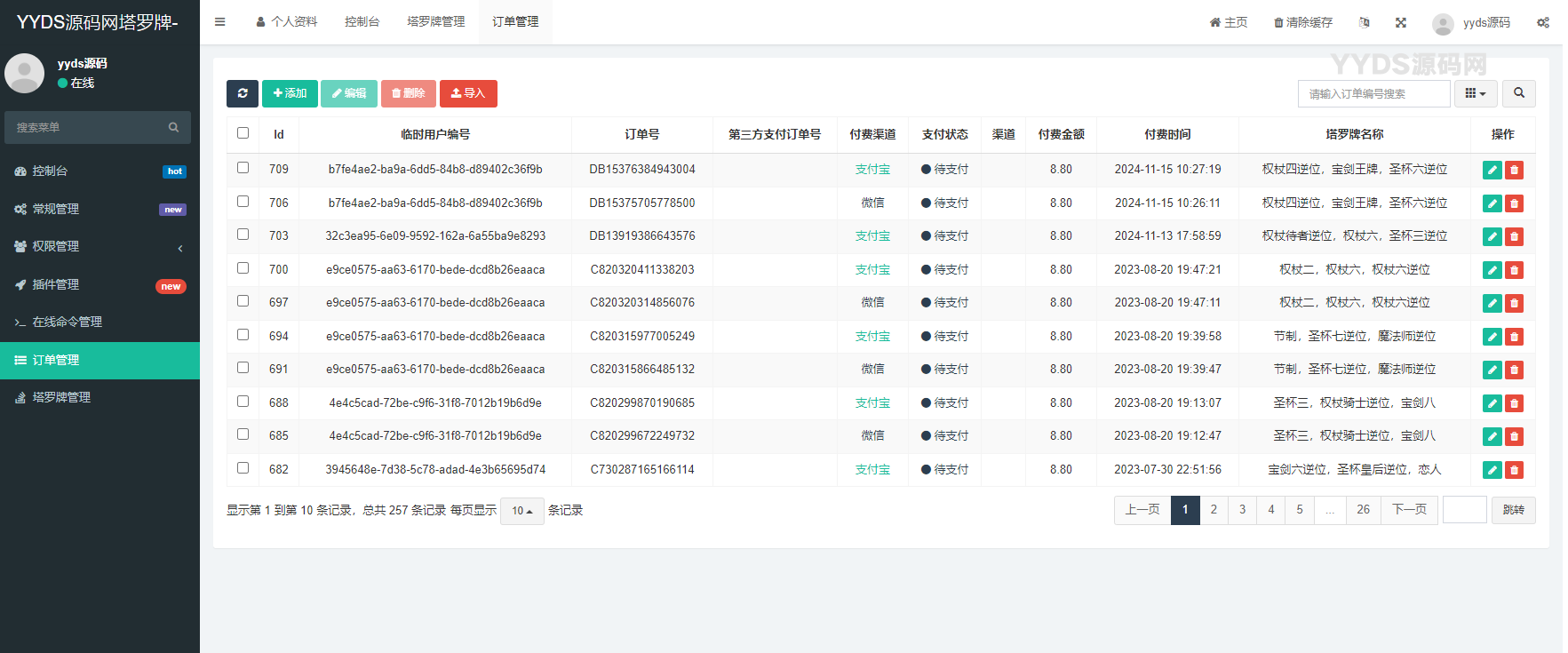The image size is (1568, 653).
Task: Toggle the sidebar hamburger menu icon
Action: point(219,22)
